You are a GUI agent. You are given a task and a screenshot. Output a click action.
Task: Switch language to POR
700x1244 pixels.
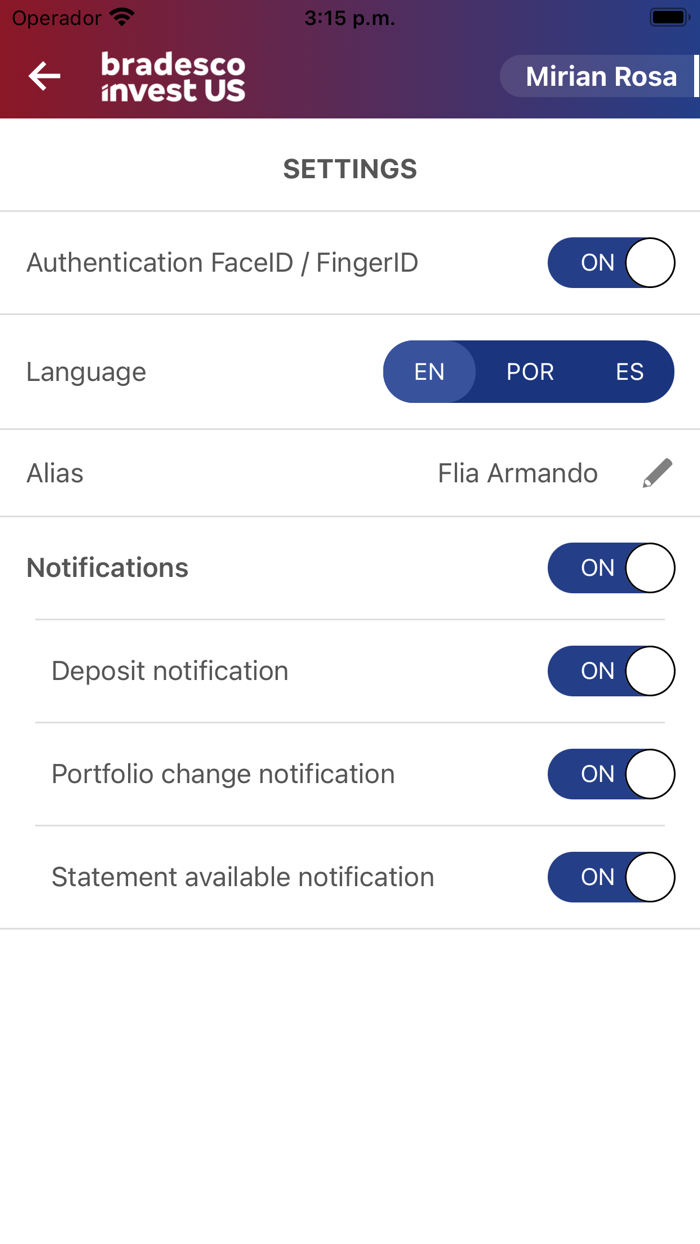click(530, 372)
